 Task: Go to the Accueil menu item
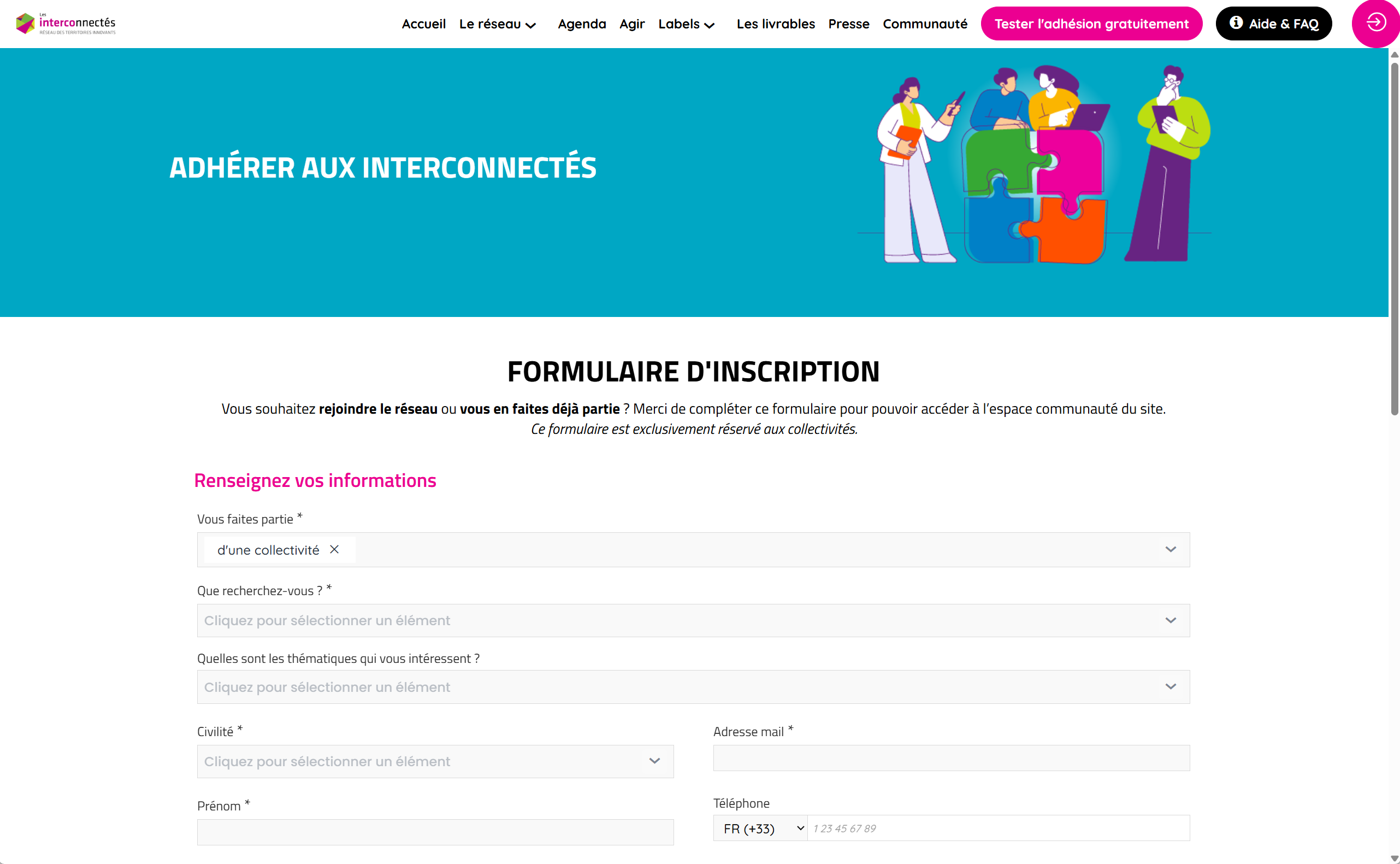click(x=423, y=24)
